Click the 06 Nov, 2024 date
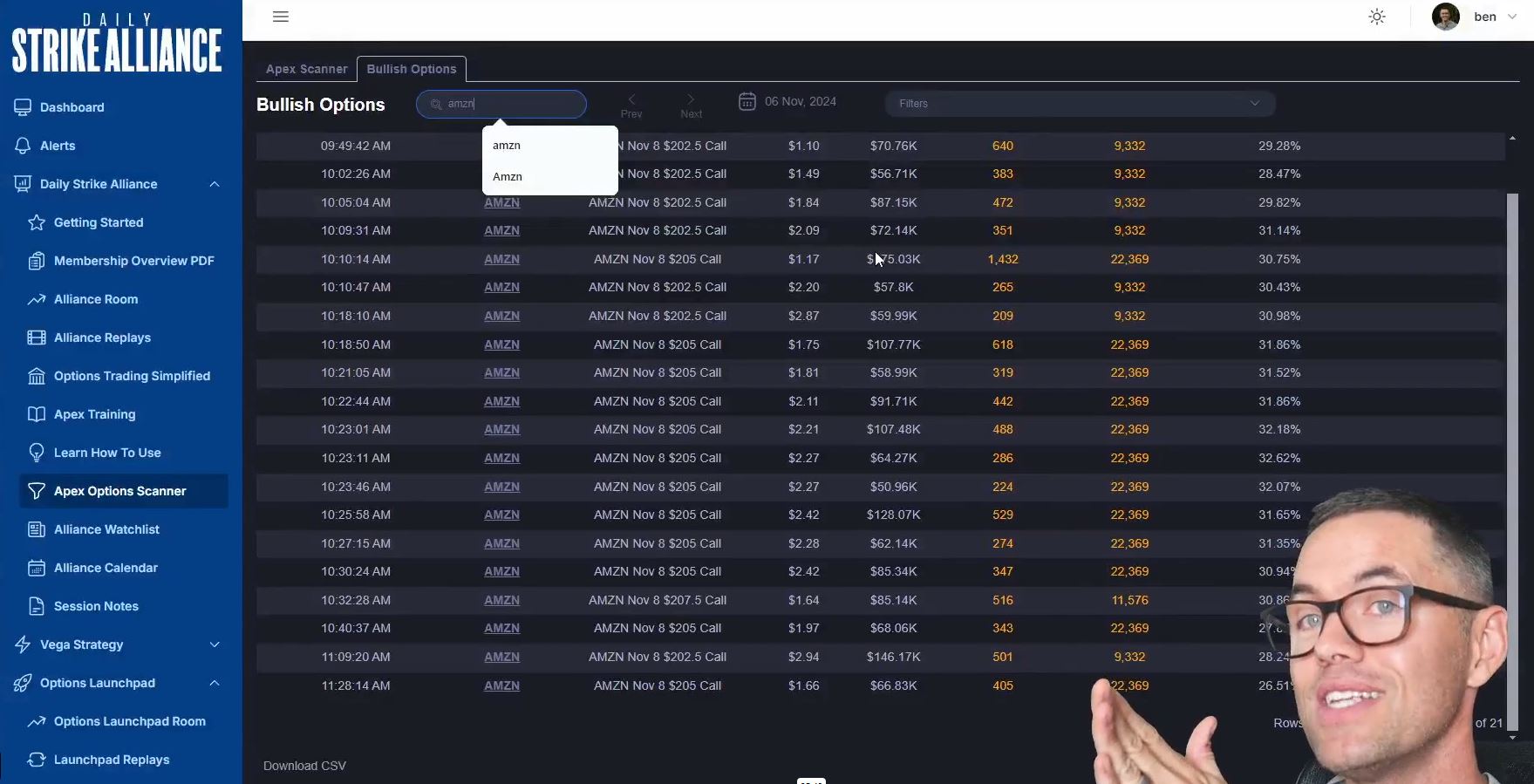Image resolution: width=1534 pixels, height=784 pixels. [x=801, y=101]
